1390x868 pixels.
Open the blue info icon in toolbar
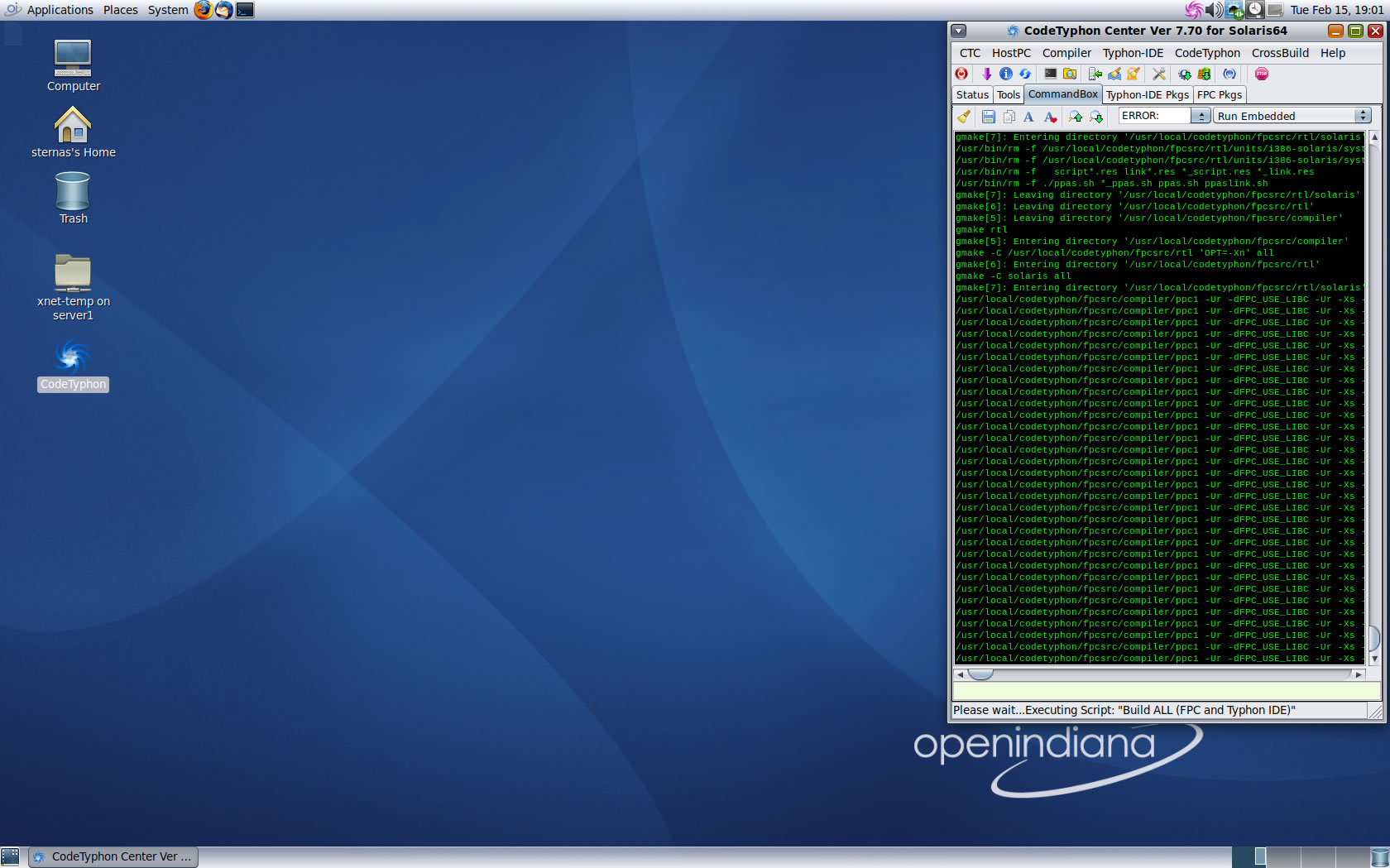click(1006, 74)
